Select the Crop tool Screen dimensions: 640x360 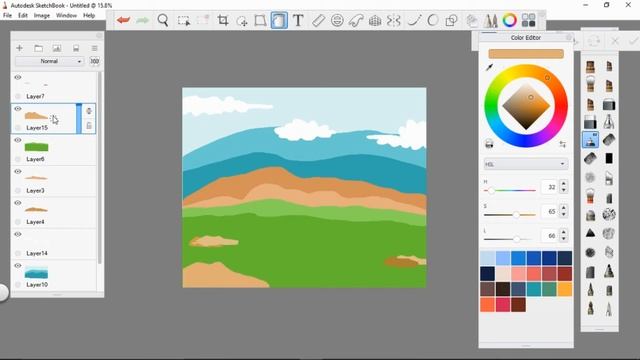pos(223,20)
